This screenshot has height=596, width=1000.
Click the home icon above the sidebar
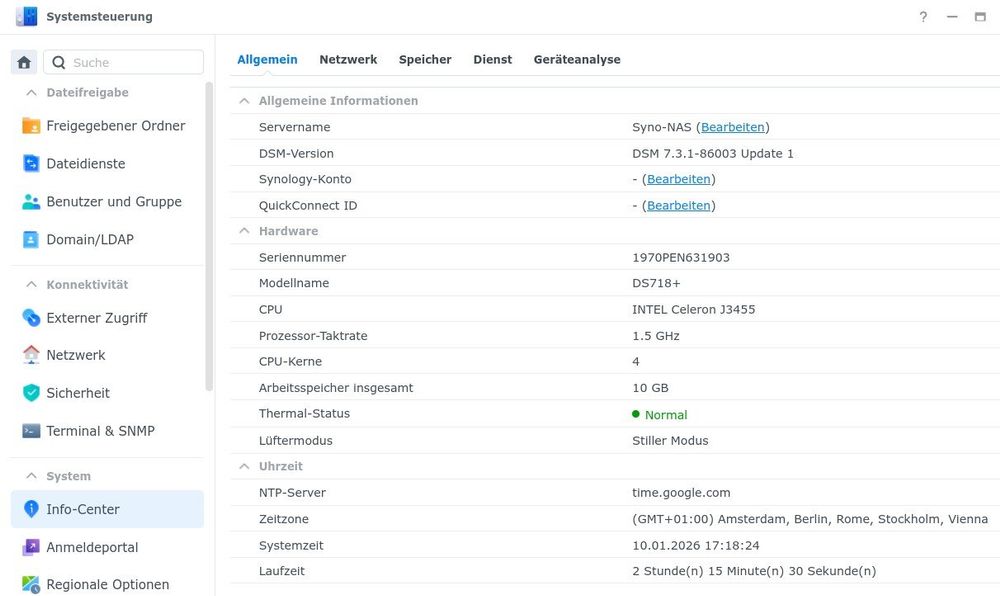(23, 62)
